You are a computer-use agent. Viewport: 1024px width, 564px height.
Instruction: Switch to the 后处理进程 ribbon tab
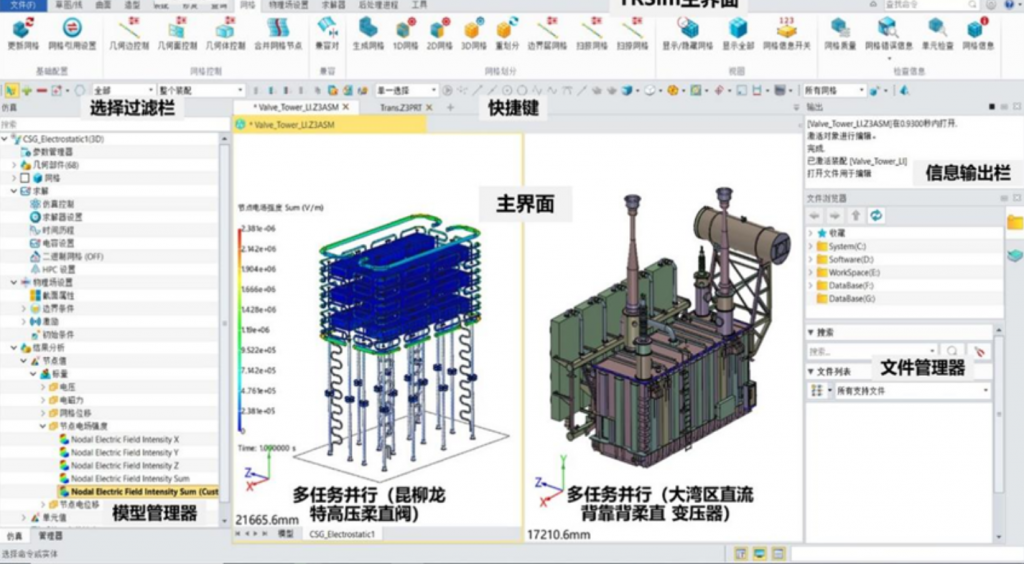click(378, 5)
